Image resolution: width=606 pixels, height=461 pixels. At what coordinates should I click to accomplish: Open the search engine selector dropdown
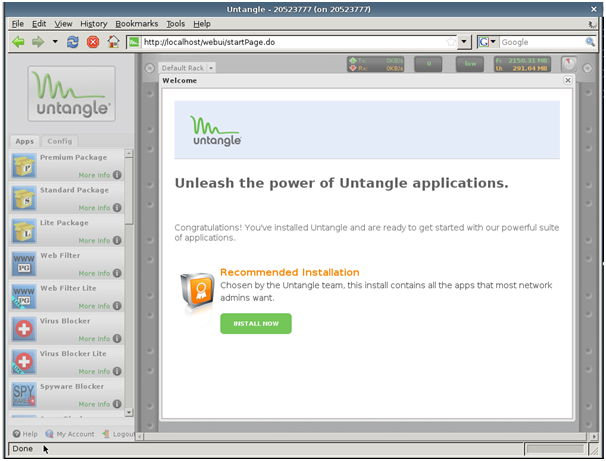489,42
